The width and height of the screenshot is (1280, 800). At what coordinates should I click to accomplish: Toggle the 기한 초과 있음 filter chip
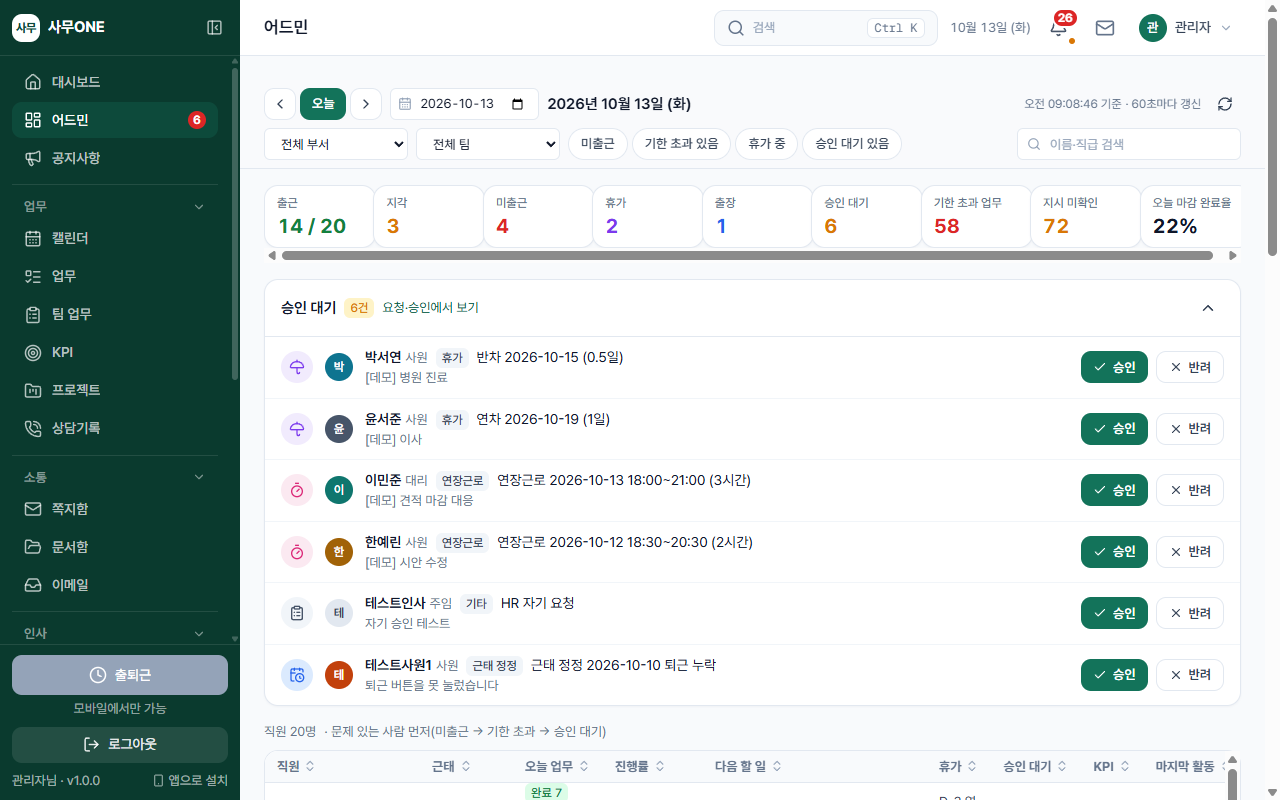pos(681,144)
